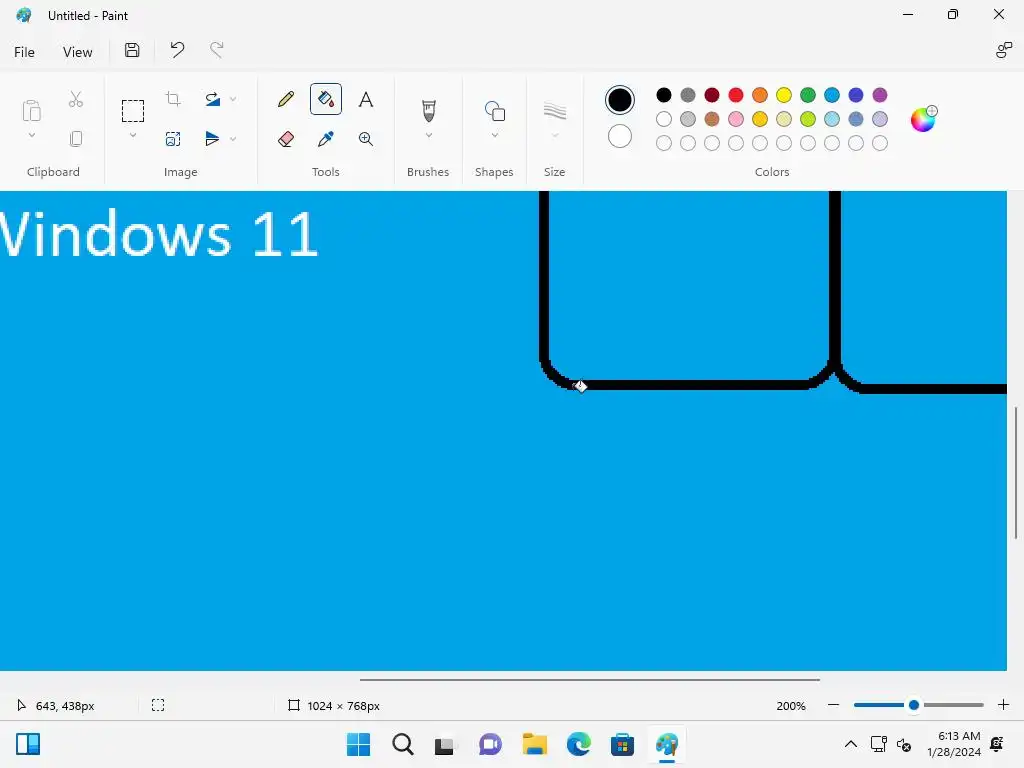1024x768 pixels.
Task: Click the Copy icon
Action: point(76,138)
